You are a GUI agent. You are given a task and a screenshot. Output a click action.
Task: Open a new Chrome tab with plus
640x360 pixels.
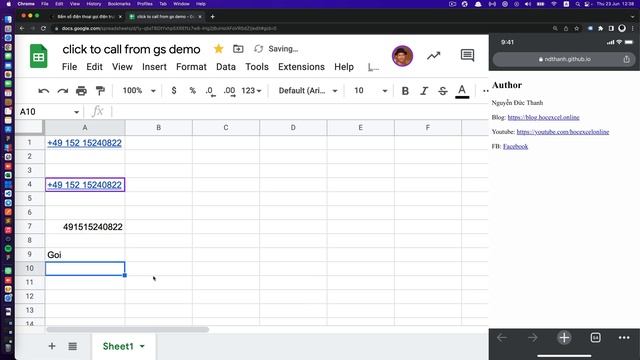click(212, 17)
